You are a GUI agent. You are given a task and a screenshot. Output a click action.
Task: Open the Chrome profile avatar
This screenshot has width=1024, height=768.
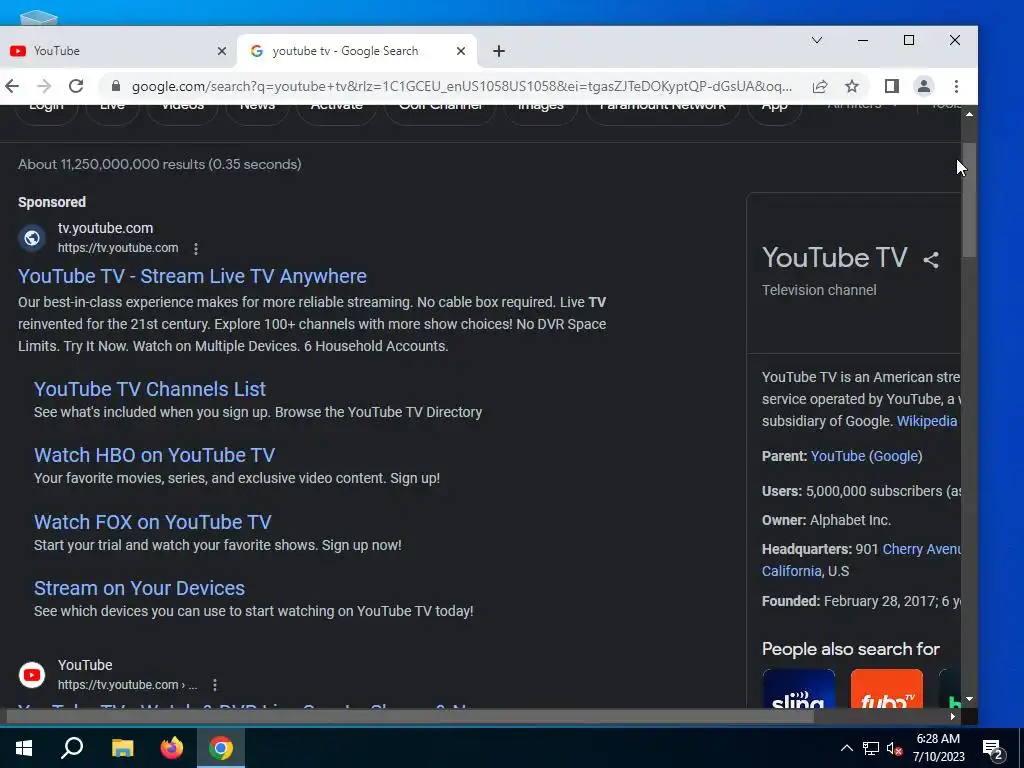pos(923,86)
